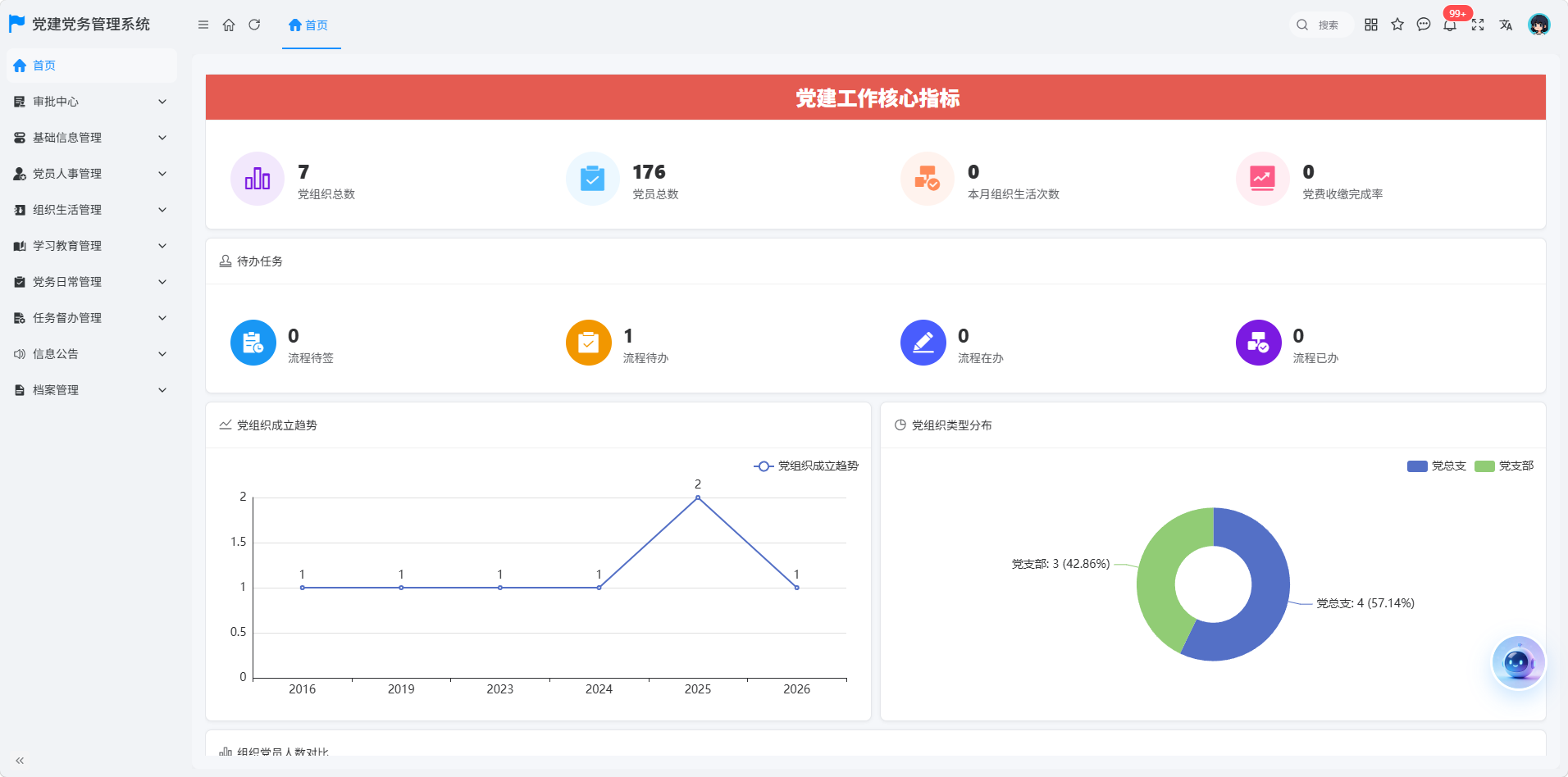The width and height of the screenshot is (1568, 777).
Task: Select the 首页 sidebar menu item
Action: (x=92, y=66)
